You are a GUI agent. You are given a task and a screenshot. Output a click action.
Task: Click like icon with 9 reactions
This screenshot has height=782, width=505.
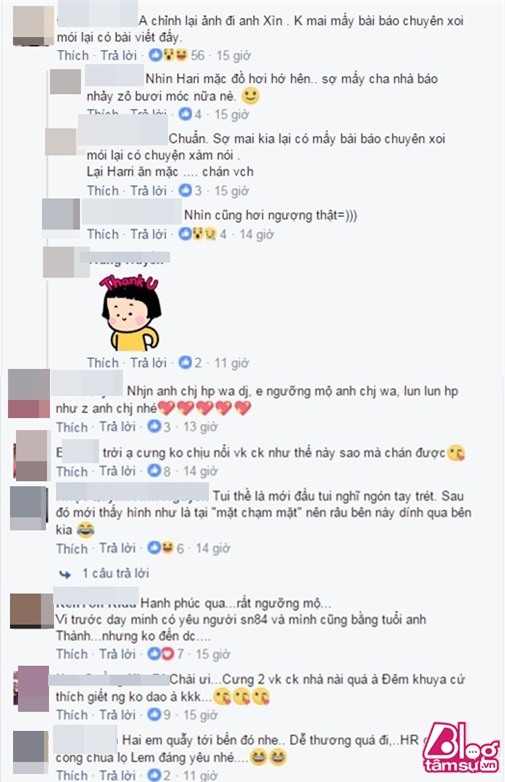point(154,714)
